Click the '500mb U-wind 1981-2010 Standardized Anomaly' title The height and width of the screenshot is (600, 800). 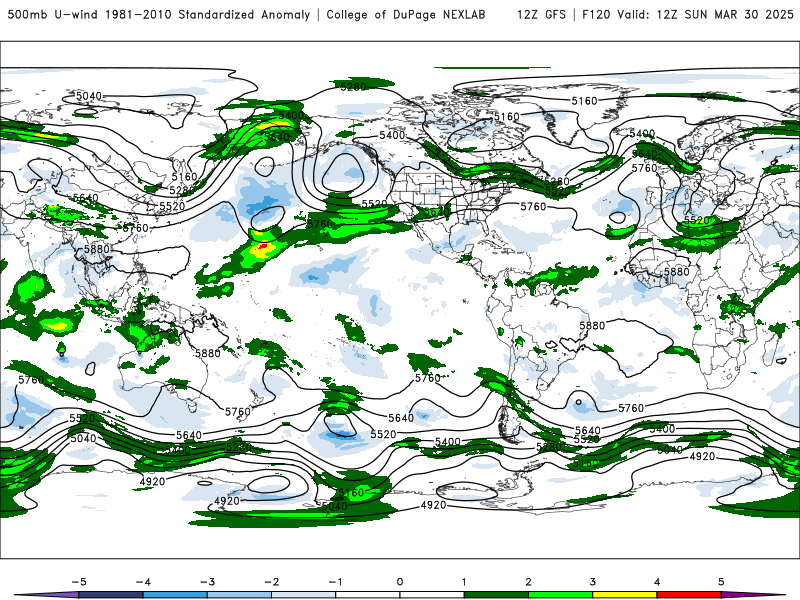pos(159,14)
